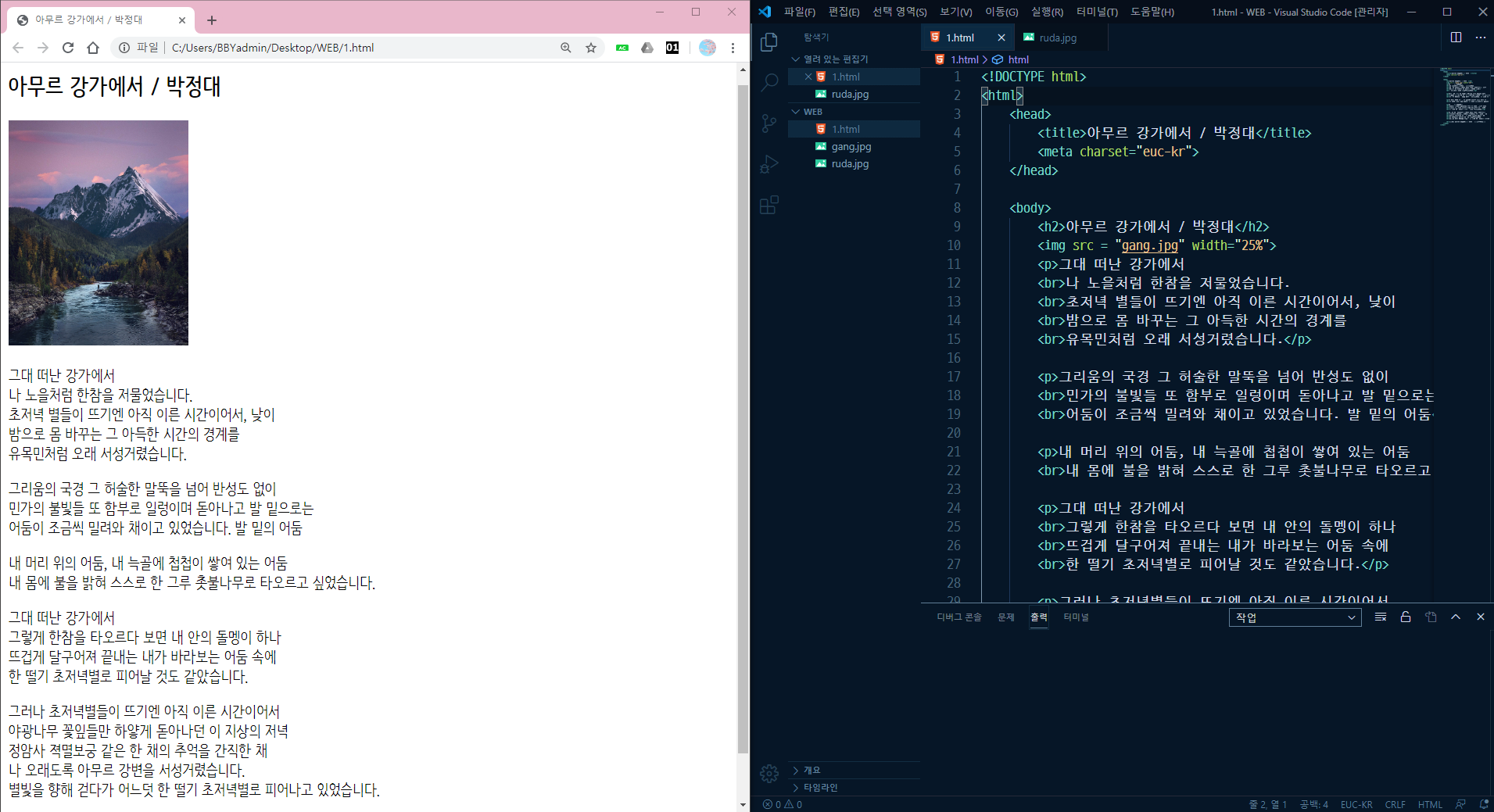Open the 편집(E) menu
The width and height of the screenshot is (1494, 812).
(x=844, y=12)
